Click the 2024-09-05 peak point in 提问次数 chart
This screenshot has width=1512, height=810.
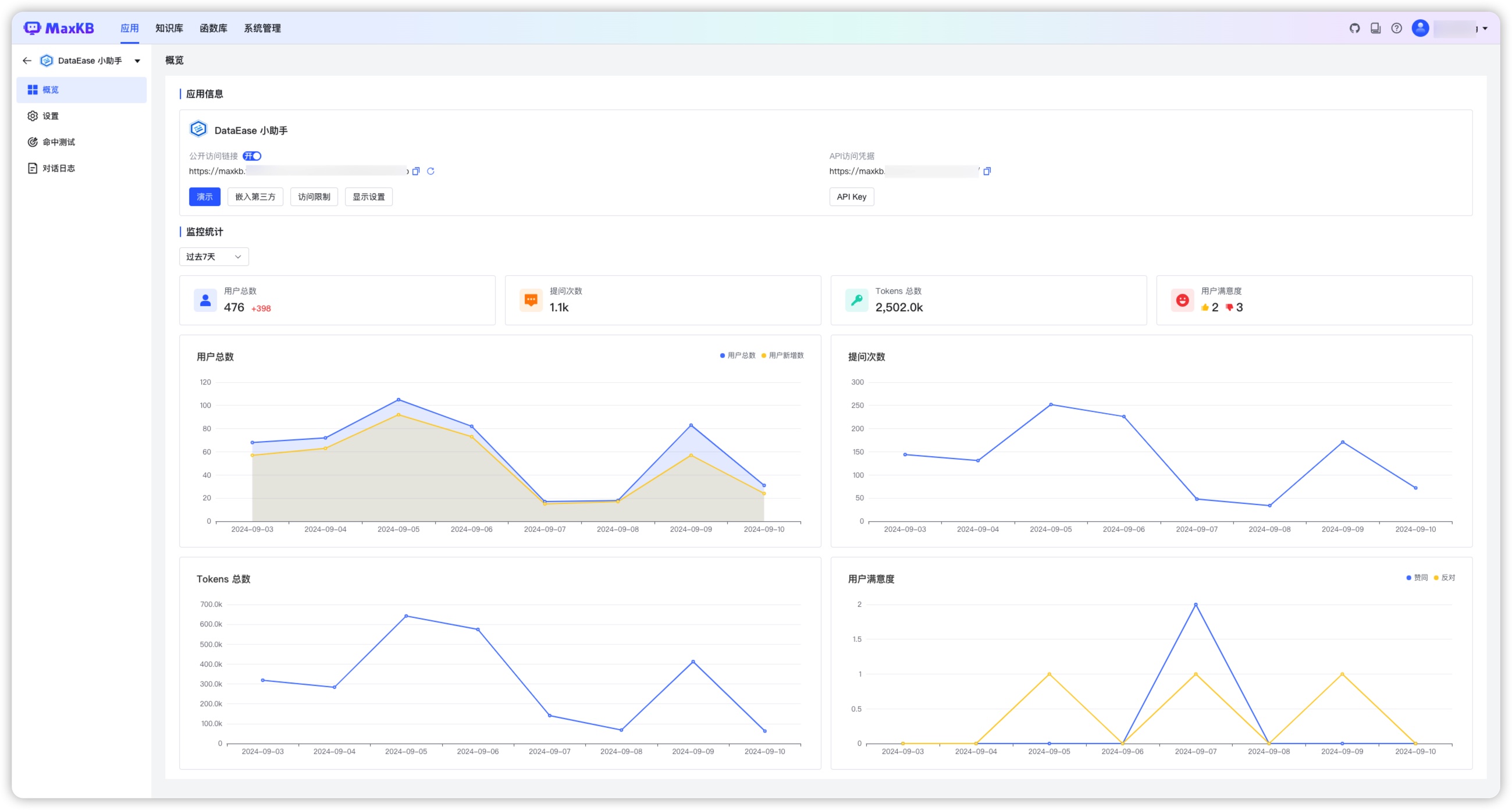coord(1050,404)
